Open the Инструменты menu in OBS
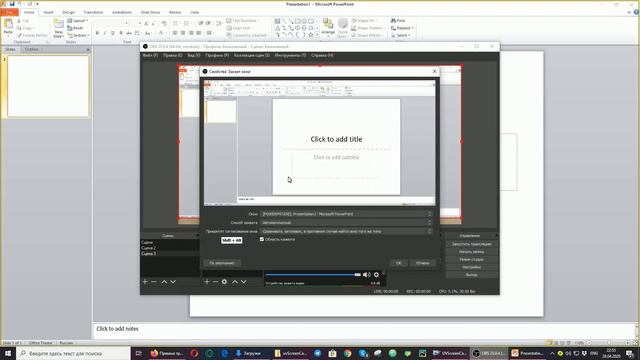This screenshot has height=360, width=640. (x=290, y=55)
